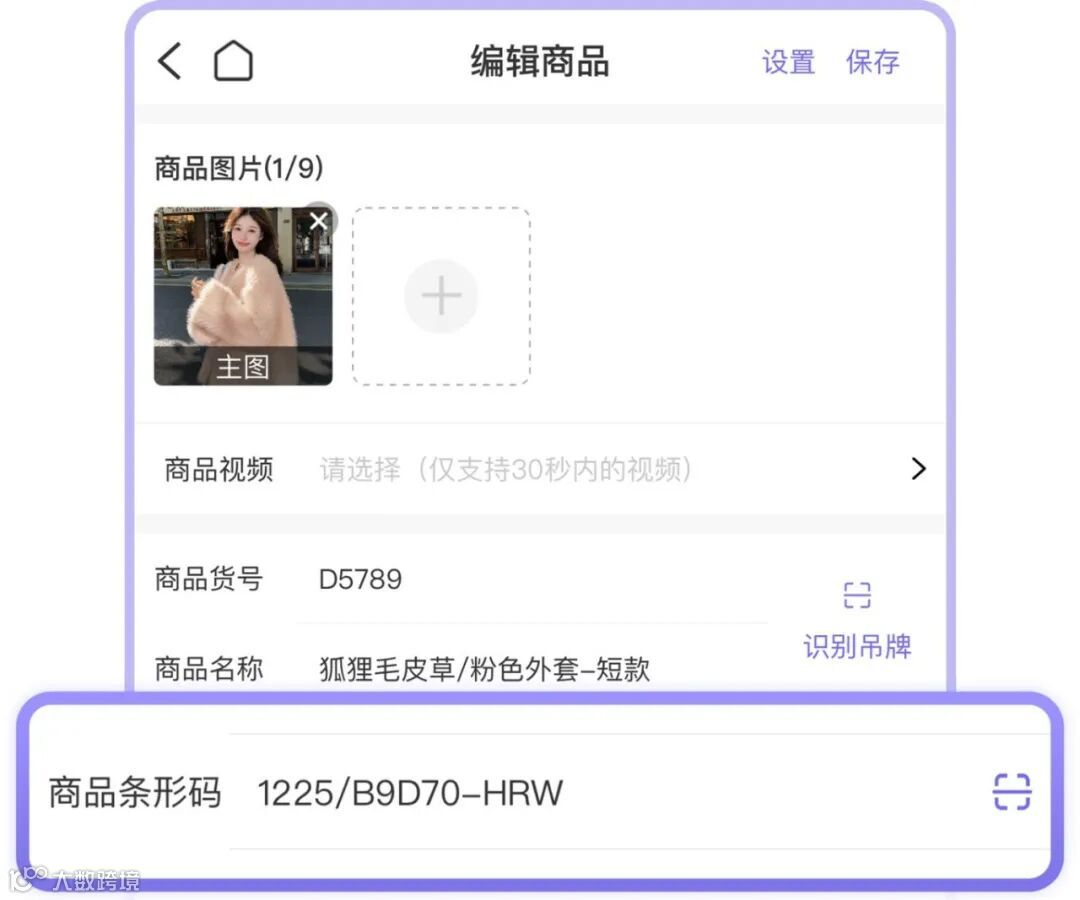Go back using the left arrow
Image resolution: width=1080 pixels, height=900 pixels.
click(x=169, y=61)
